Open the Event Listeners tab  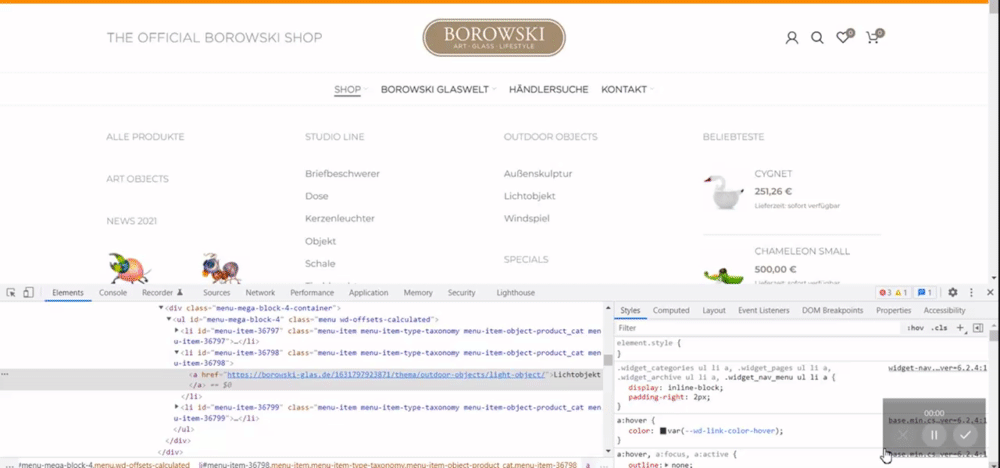[763, 311]
